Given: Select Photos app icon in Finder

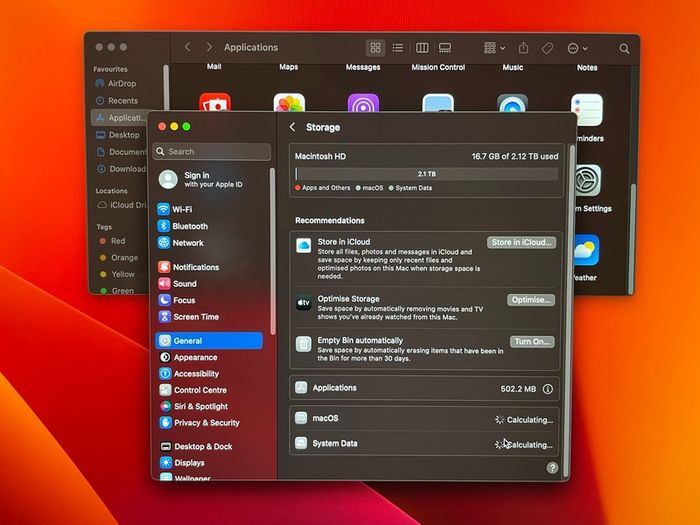Looking at the screenshot, I should coord(289,103).
